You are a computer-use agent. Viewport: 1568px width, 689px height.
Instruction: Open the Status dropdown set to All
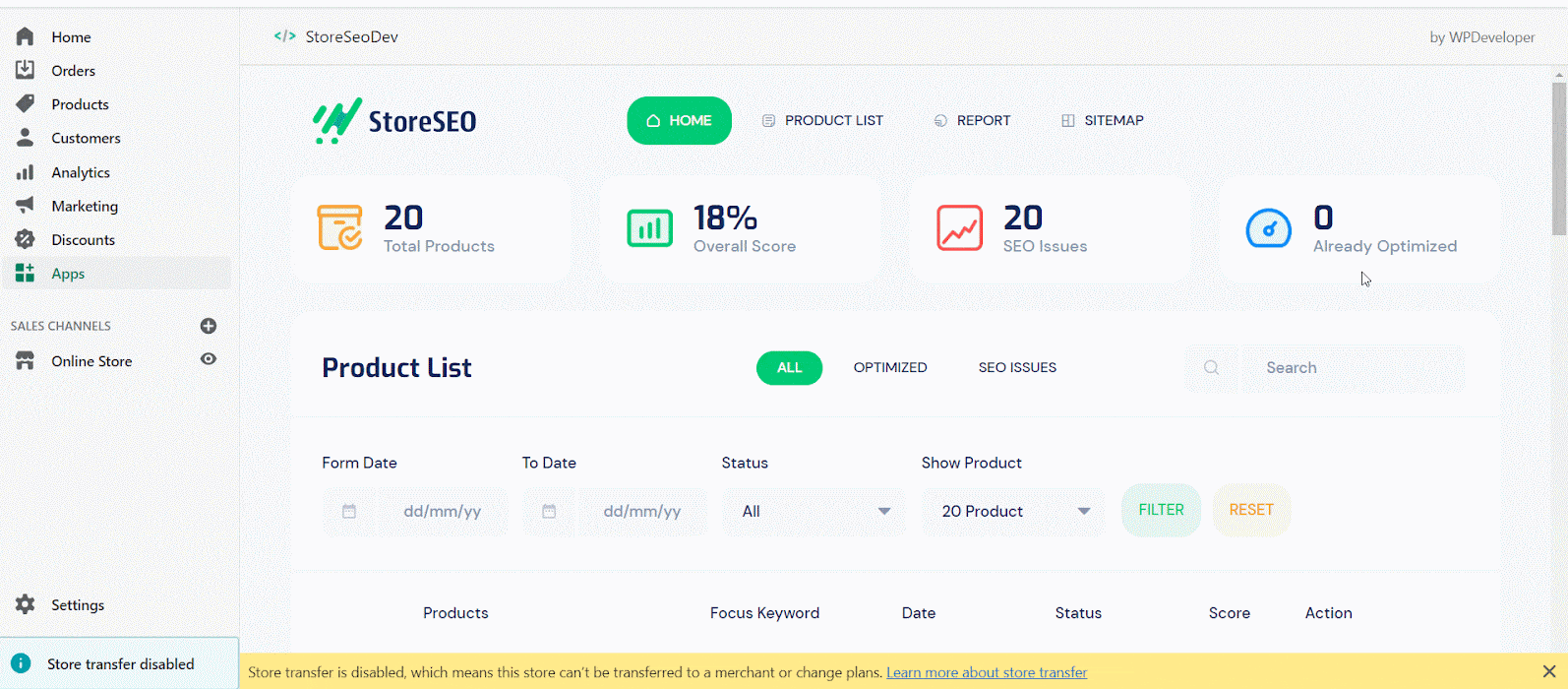[x=814, y=511]
